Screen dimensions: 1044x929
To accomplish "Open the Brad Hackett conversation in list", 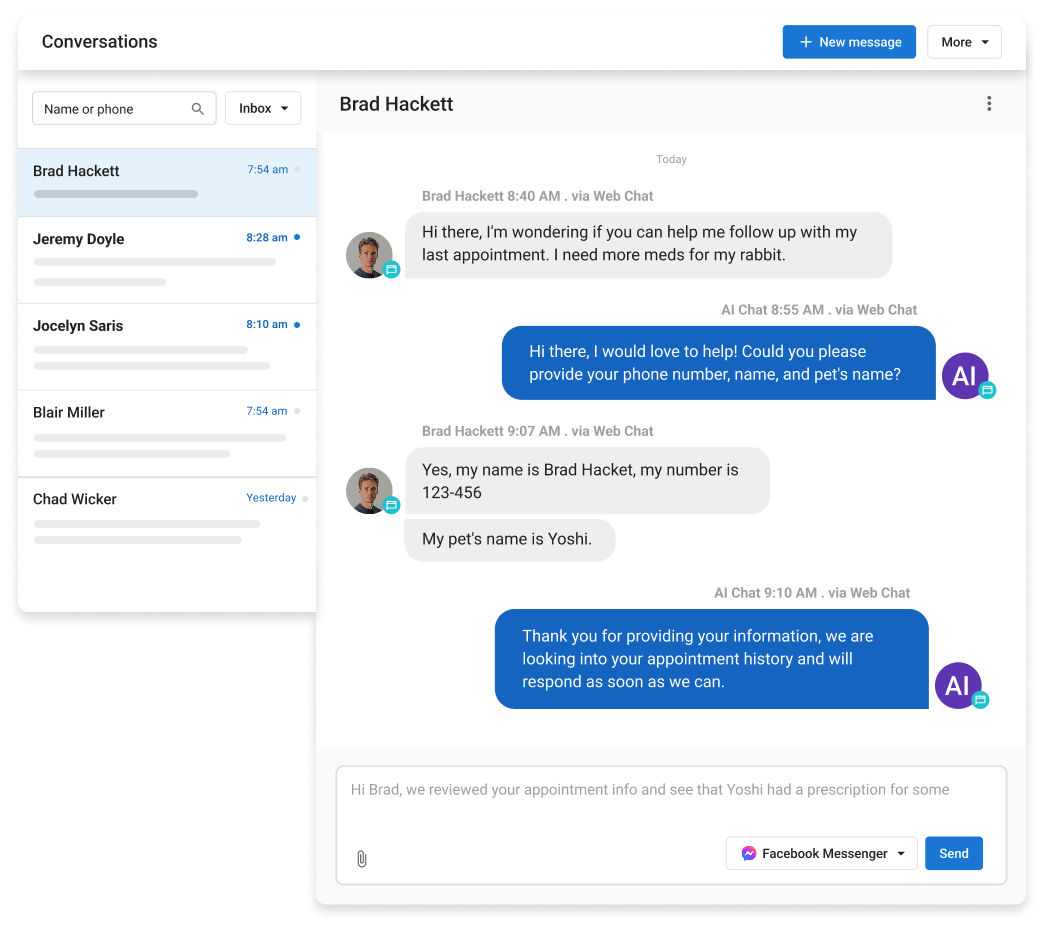I will click(167, 182).
